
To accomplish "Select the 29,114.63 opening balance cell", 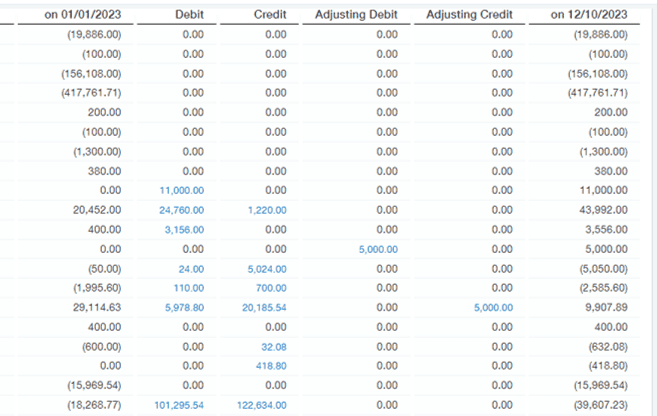I will 97,308.
